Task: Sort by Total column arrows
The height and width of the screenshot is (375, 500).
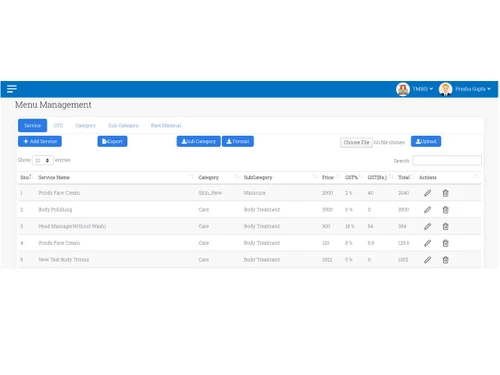Action: pyautogui.click(x=412, y=176)
